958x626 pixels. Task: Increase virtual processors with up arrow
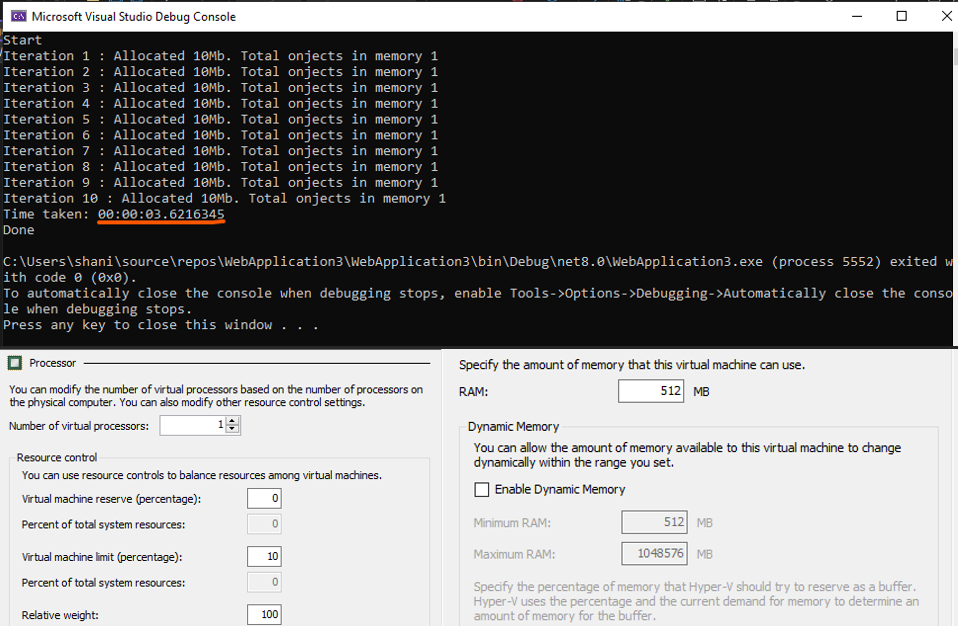pyautogui.click(x=233, y=422)
